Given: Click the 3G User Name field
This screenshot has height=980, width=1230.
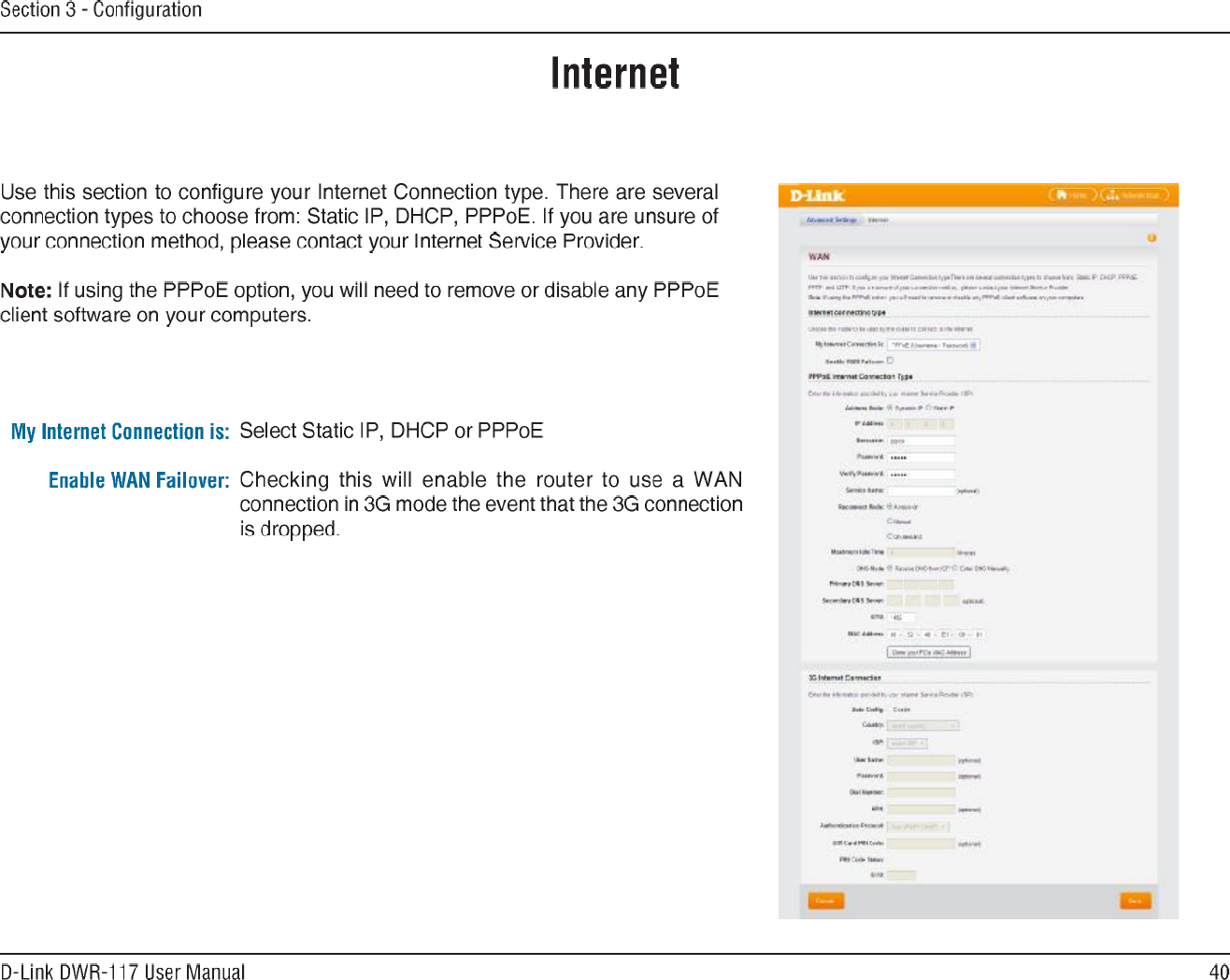Looking at the screenshot, I should tap(921, 760).
